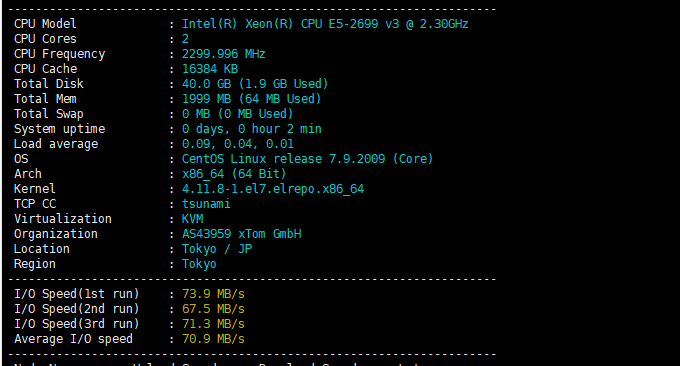
Task: Select the CPU Cores value 2
Action: [185, 39]
